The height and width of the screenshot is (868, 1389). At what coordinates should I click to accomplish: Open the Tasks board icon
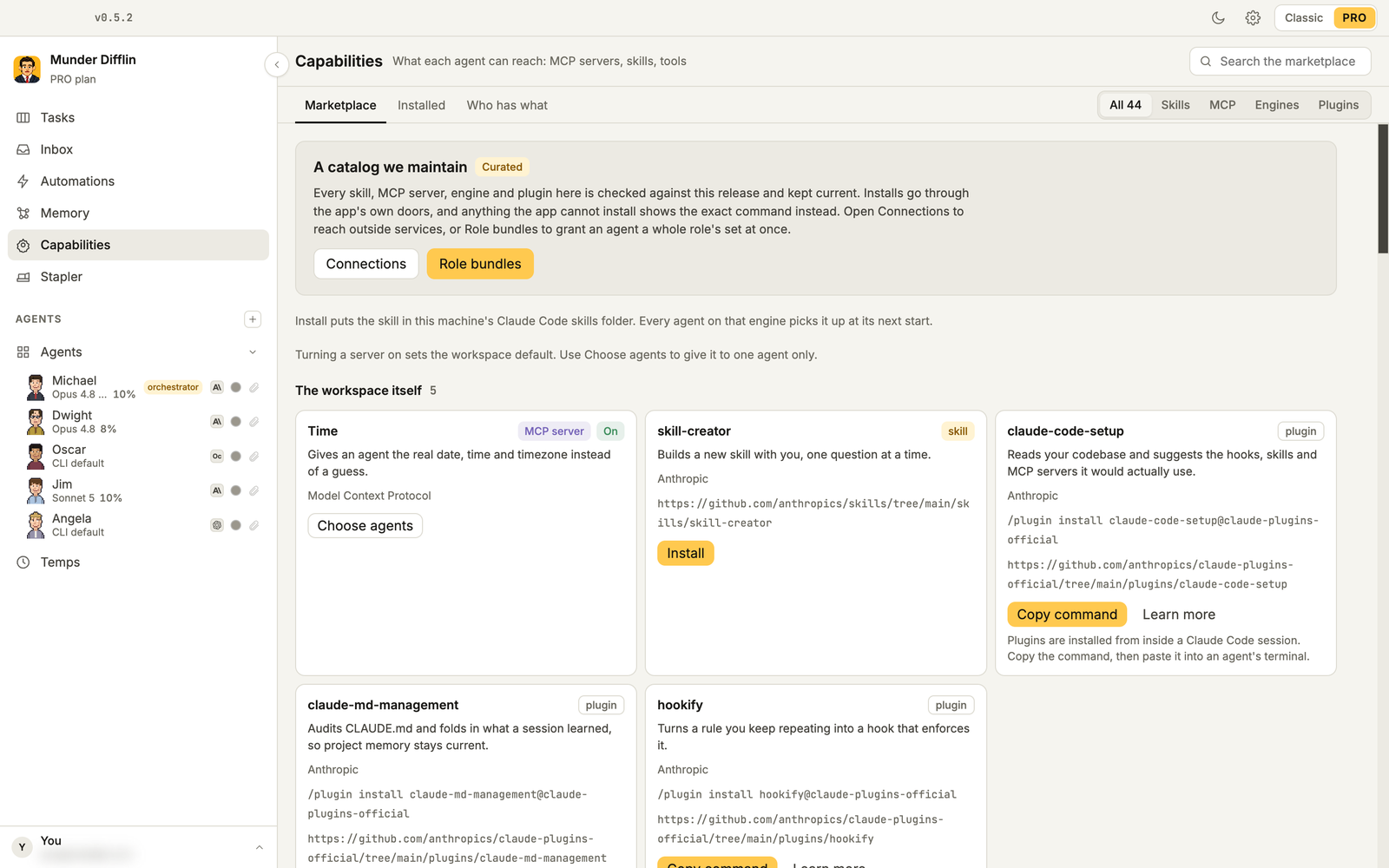[23, 118]
